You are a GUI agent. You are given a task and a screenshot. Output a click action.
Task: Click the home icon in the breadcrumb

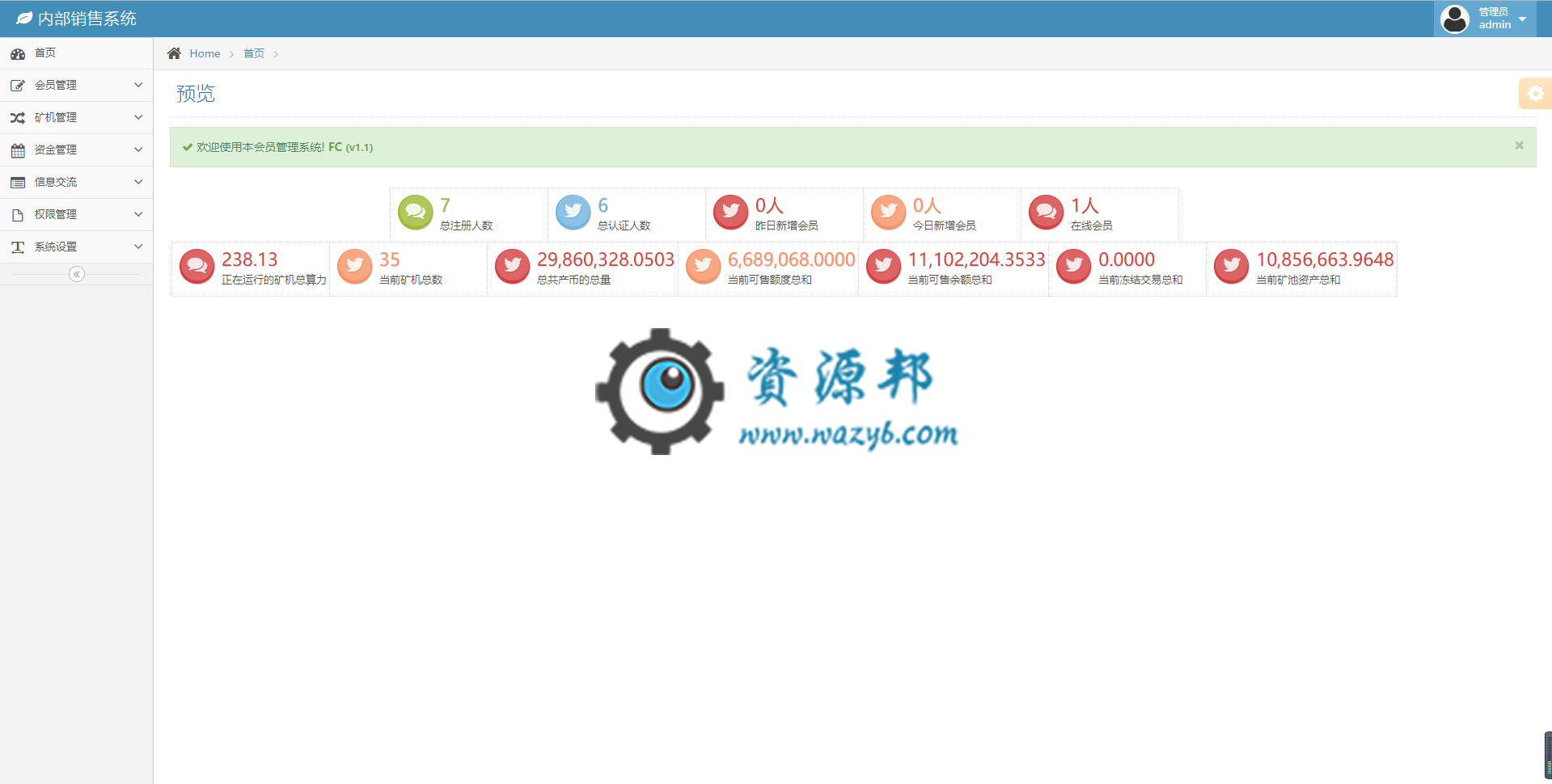(x=174, y=53)
